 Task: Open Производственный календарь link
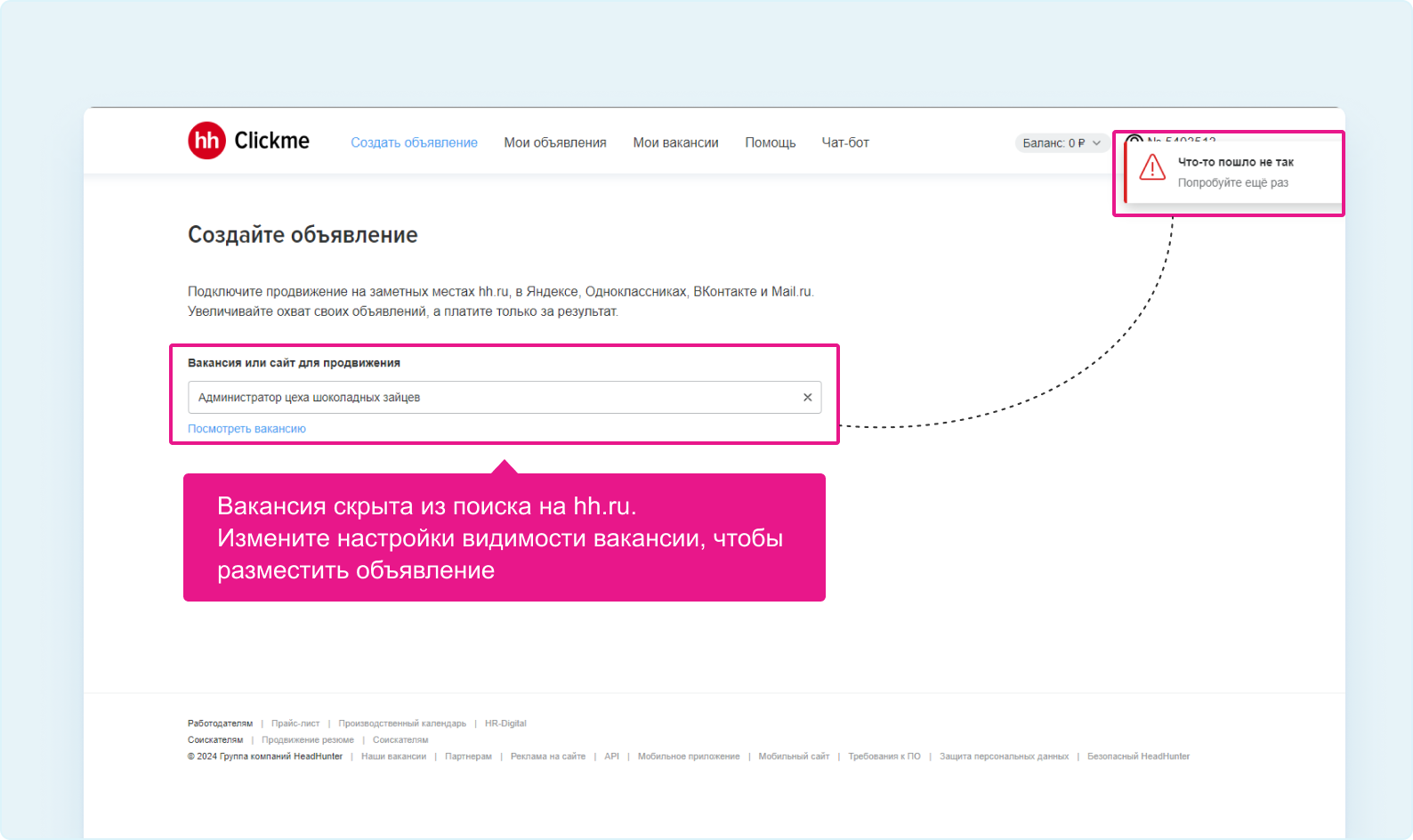point(402,723)
